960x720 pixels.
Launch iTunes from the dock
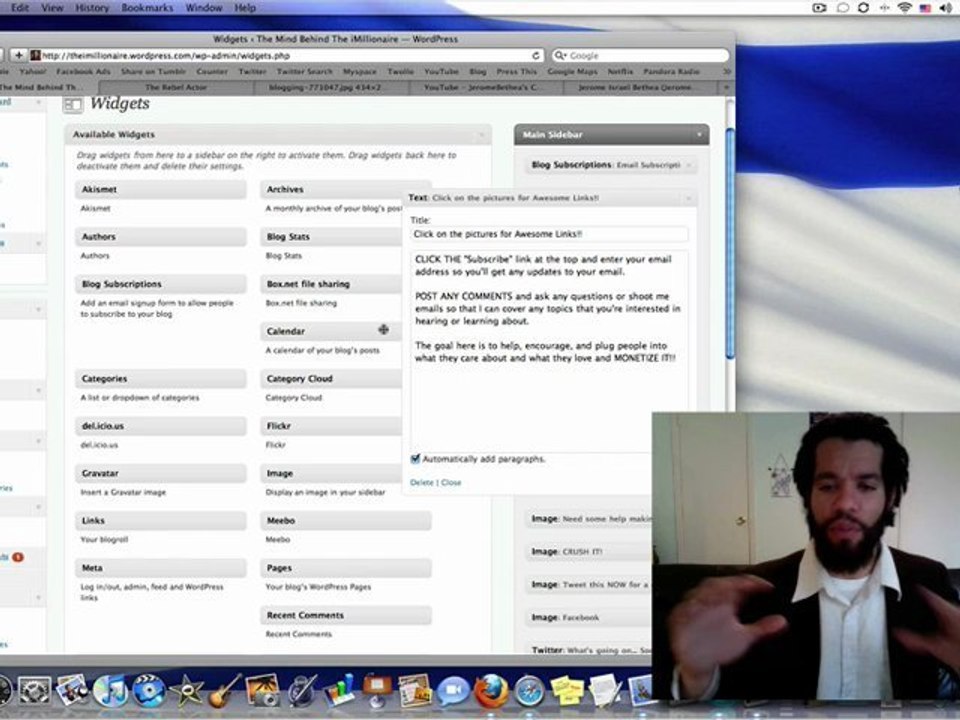click(x=110, y=691)
